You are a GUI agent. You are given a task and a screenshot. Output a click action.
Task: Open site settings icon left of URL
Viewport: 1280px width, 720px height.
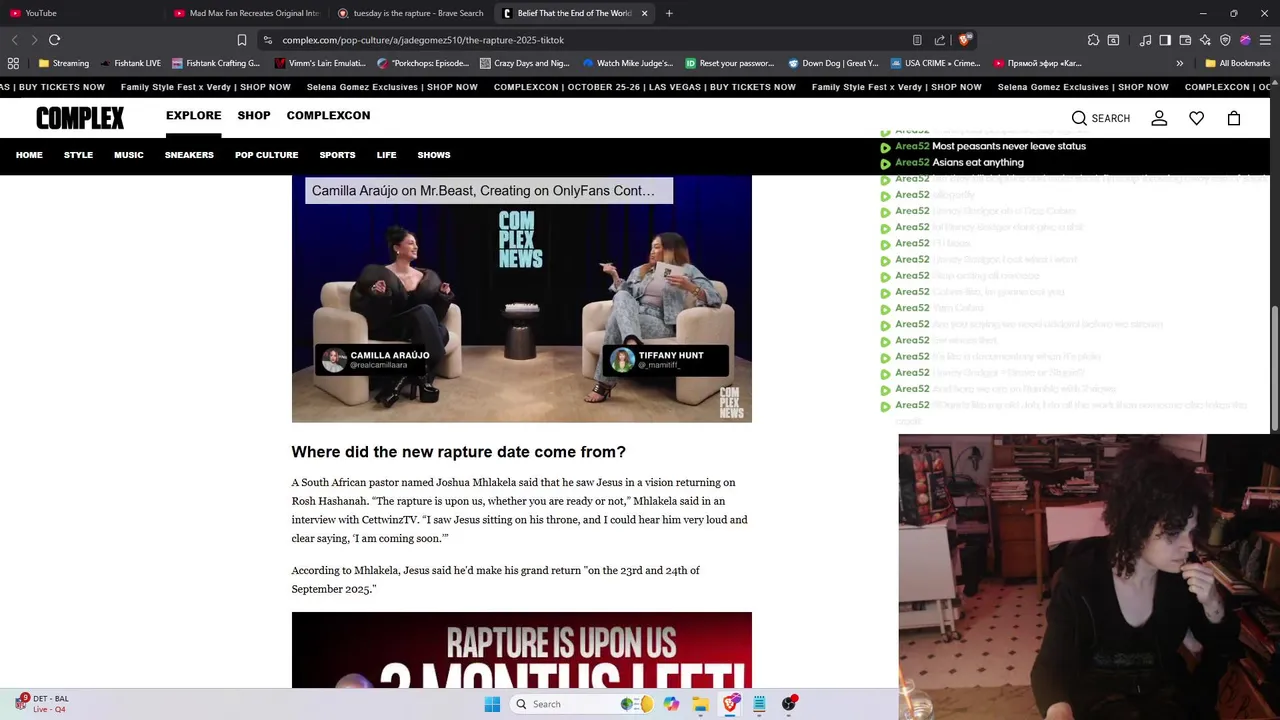tap(267, 40)
